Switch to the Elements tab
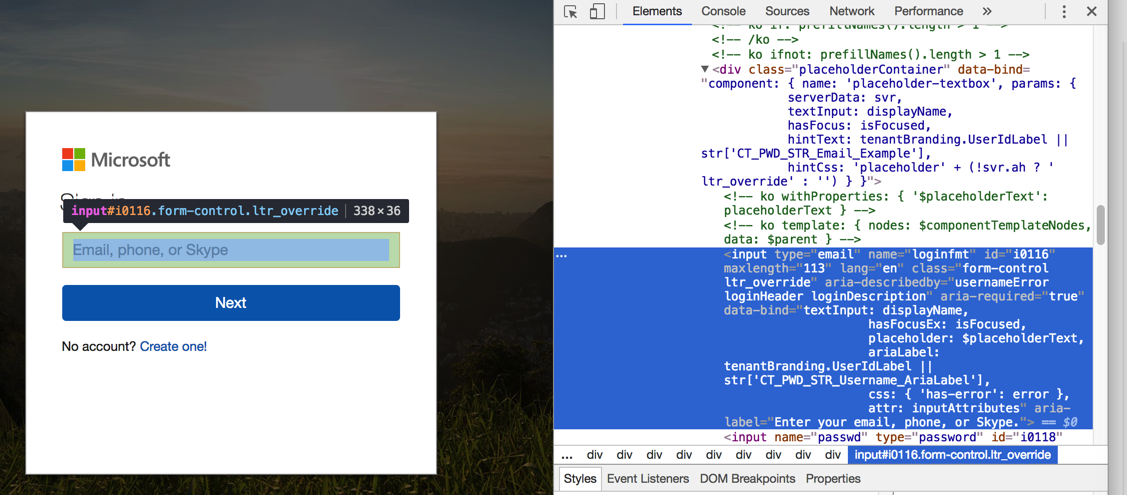 [657, 11]
